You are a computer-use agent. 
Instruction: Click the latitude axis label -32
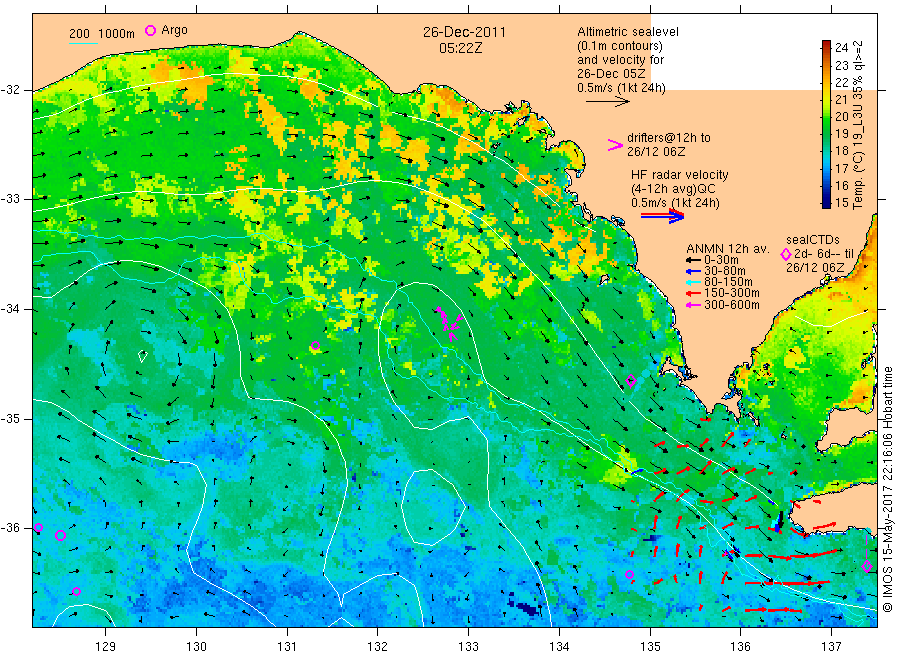point(10,90)
